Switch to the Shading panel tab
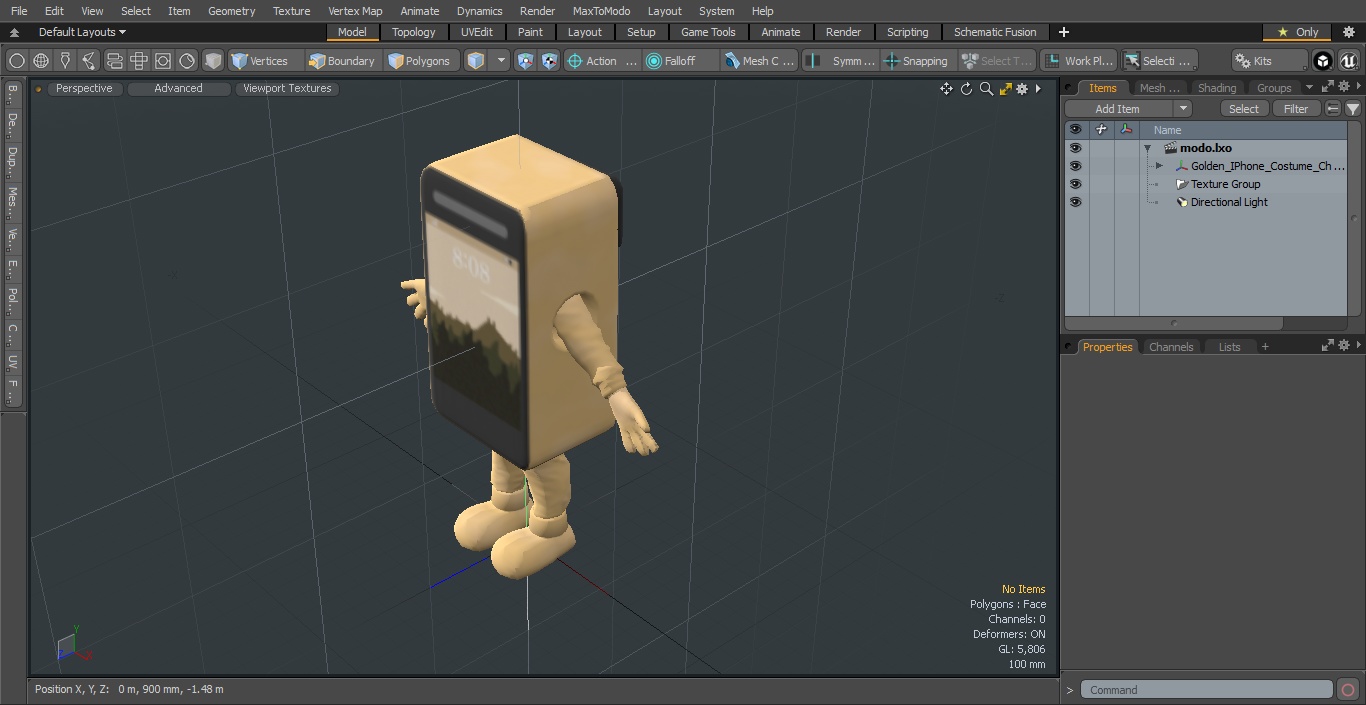 (1217, 88)
